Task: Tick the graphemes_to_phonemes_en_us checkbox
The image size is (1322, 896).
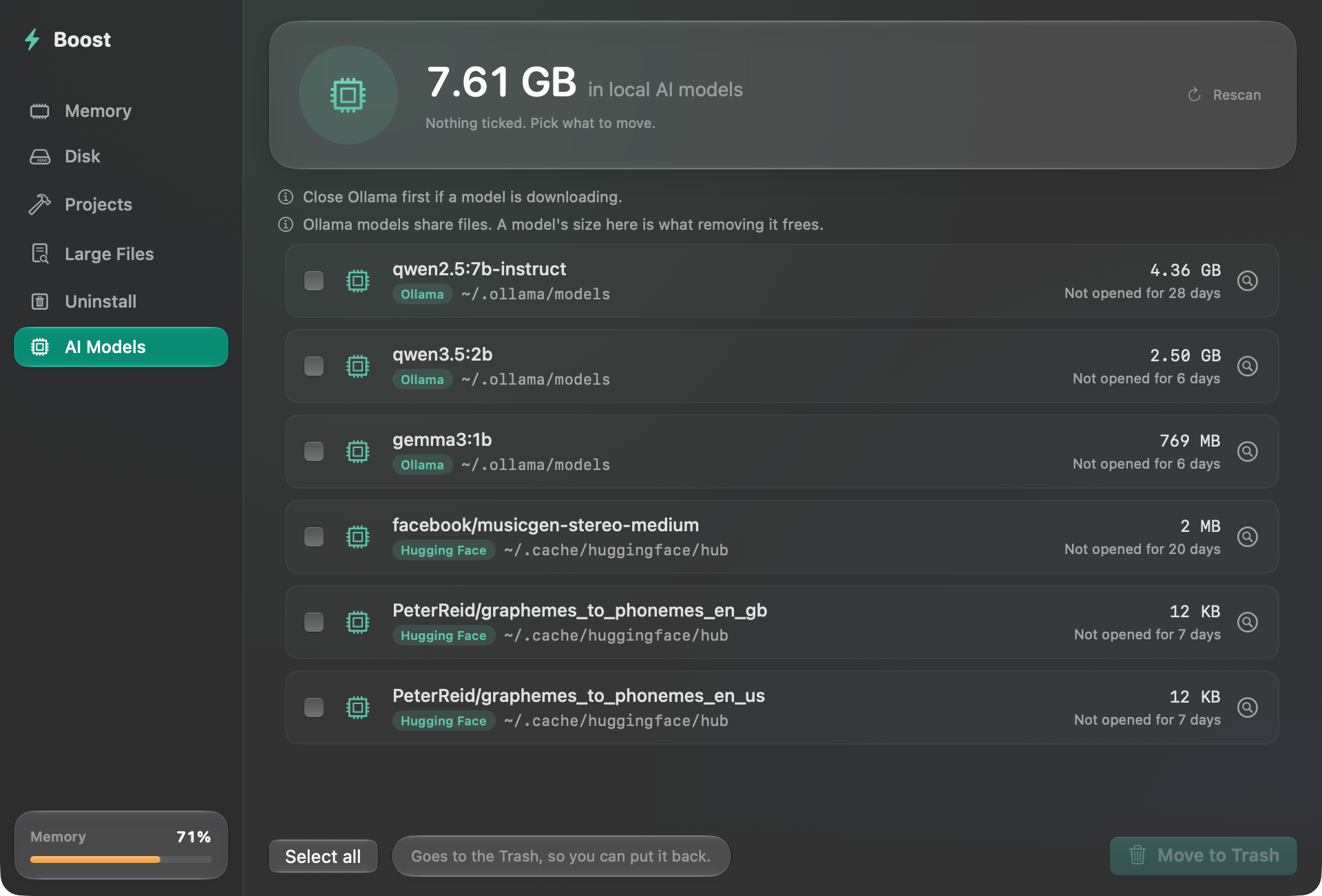Action: [314, 707]
